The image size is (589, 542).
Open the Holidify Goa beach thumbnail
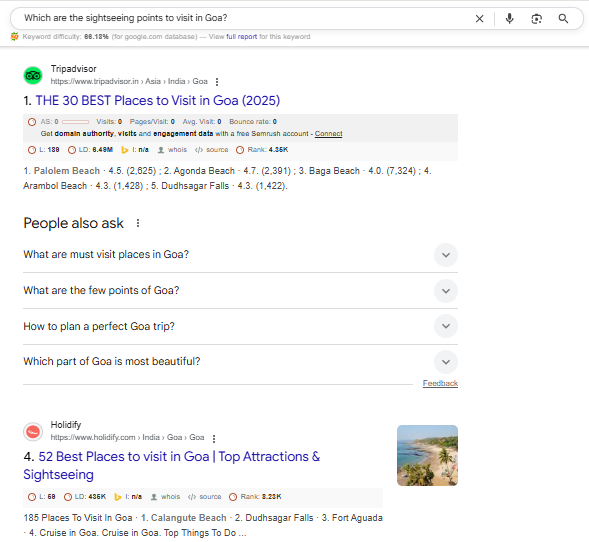(427, 456)
